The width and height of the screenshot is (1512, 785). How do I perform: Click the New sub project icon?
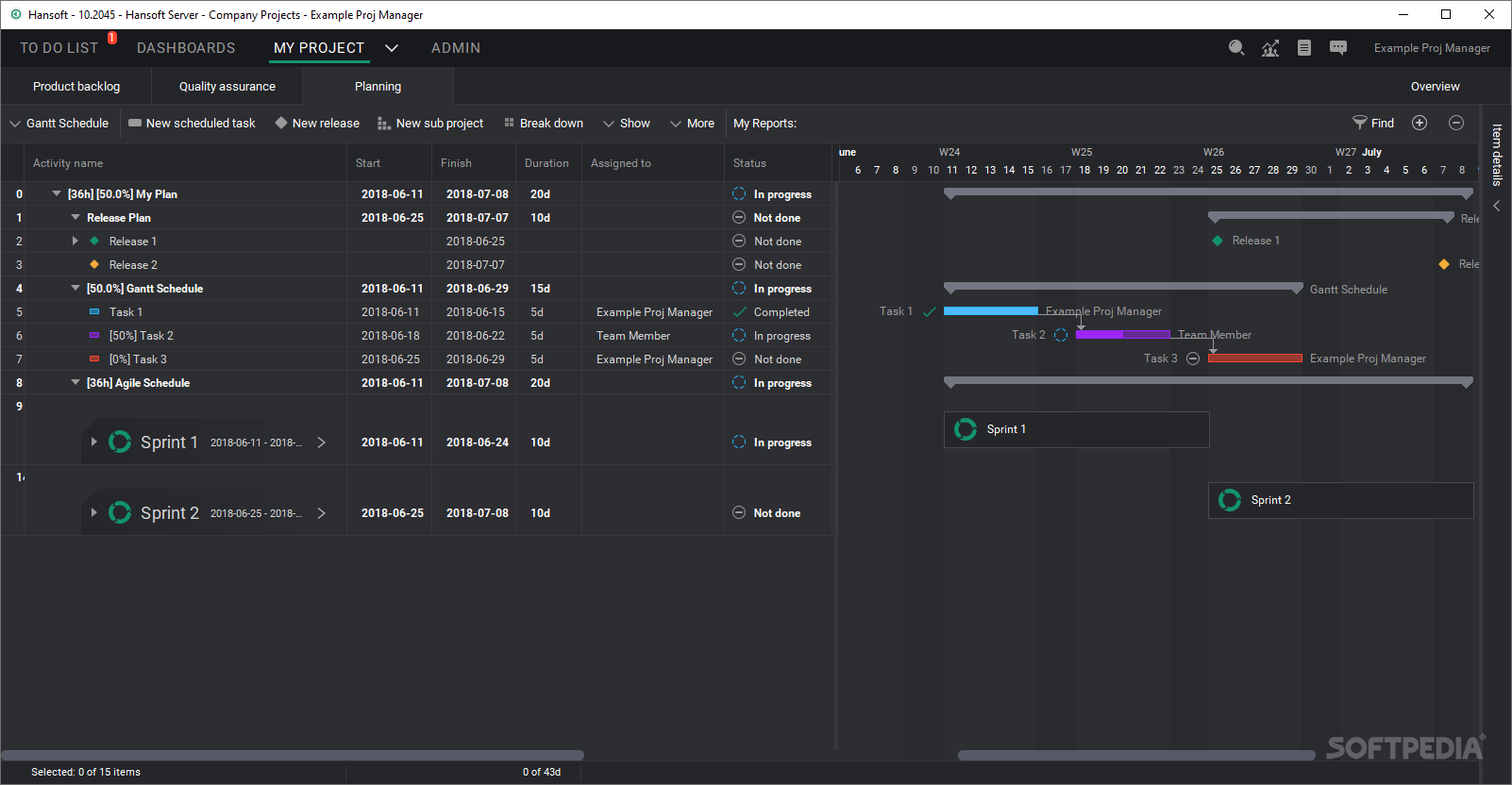click(383, 124)
